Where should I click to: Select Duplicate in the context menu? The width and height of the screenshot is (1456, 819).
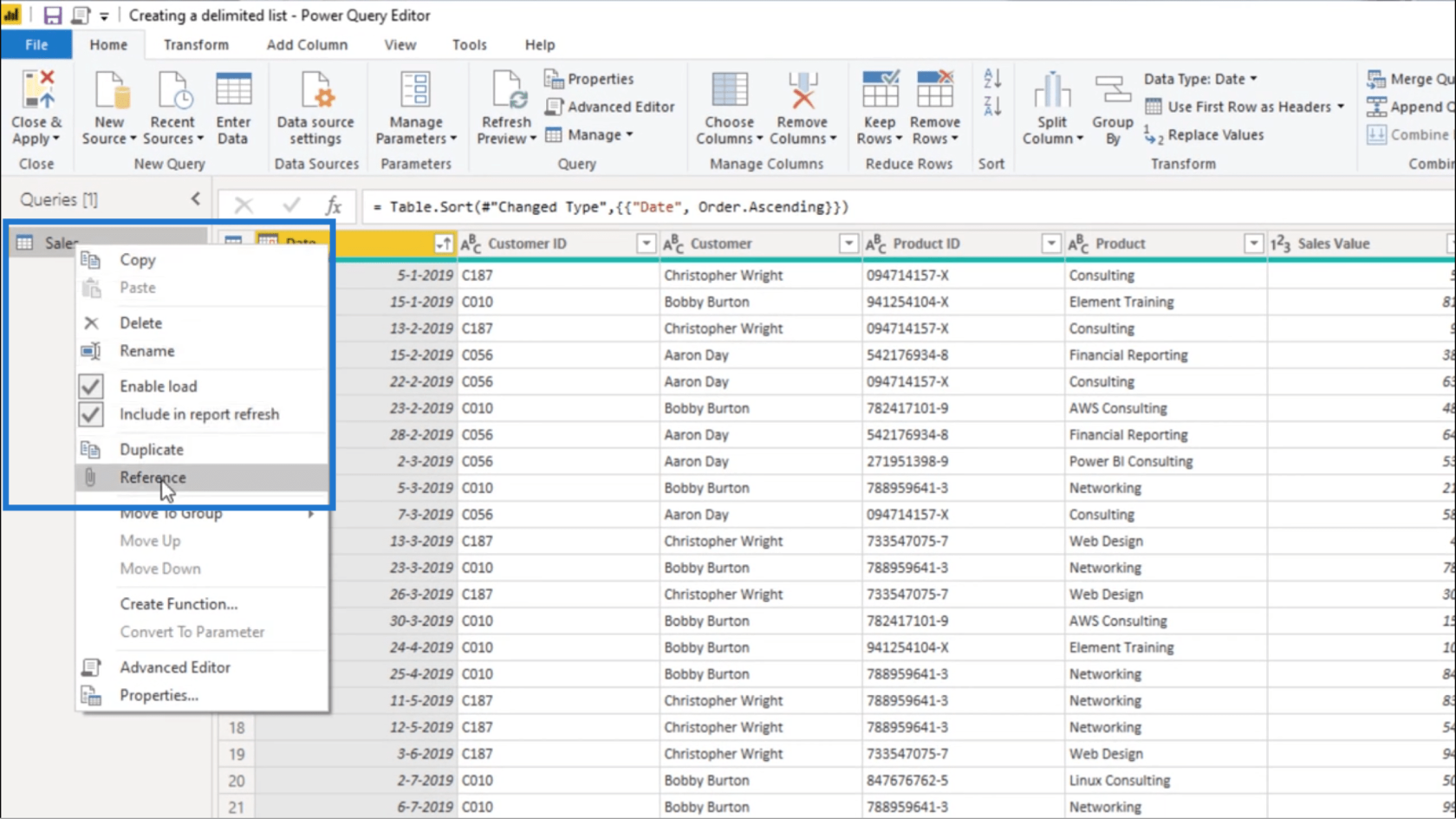202,450
